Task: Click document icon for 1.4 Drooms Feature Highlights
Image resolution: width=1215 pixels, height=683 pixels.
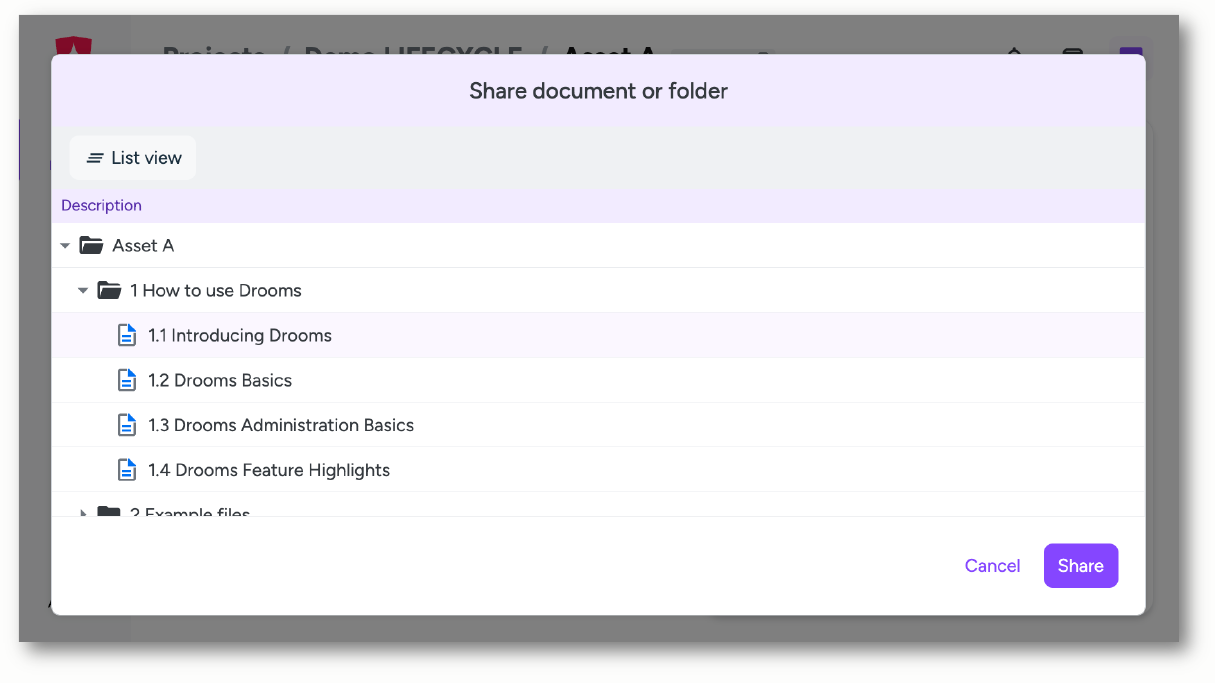Action: (x=127, y=470)
